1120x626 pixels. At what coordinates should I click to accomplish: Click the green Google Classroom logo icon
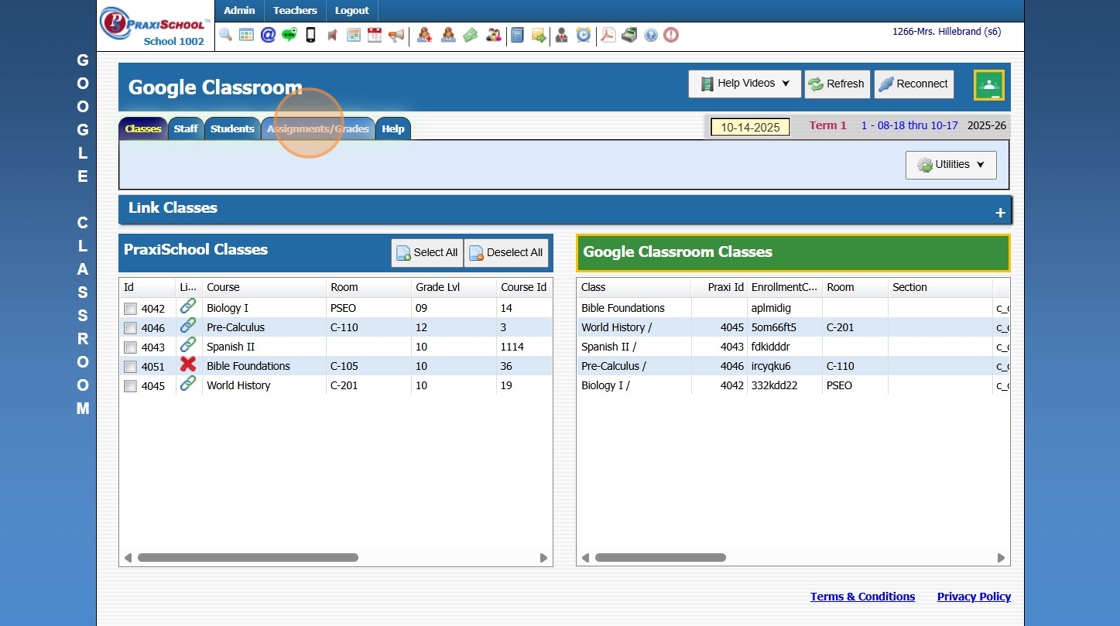[988, 85]
